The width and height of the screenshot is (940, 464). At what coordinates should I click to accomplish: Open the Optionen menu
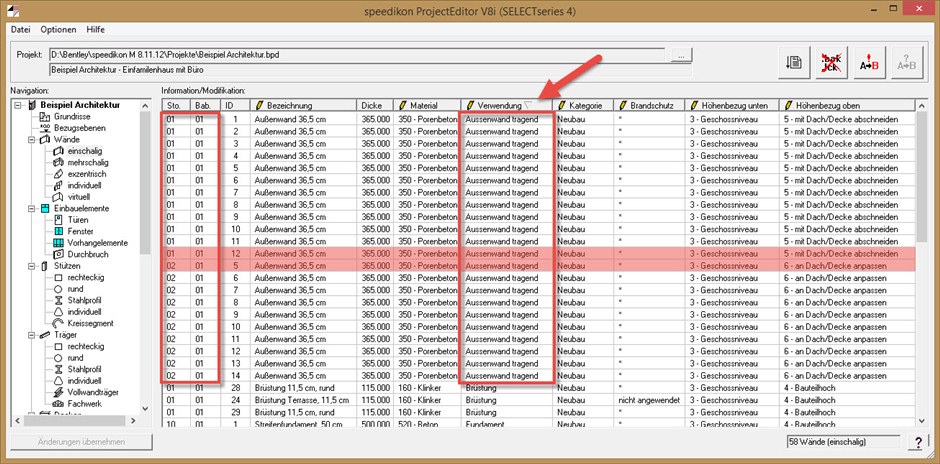tap(58, 29)
